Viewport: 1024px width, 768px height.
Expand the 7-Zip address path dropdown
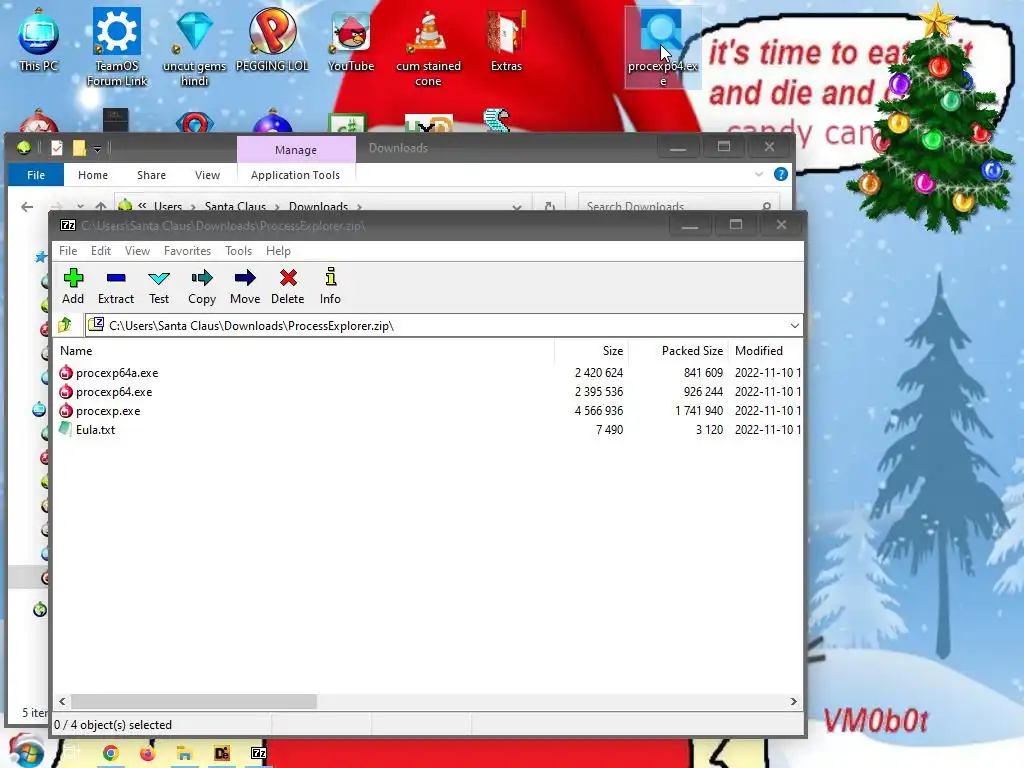tap(794, 325)
